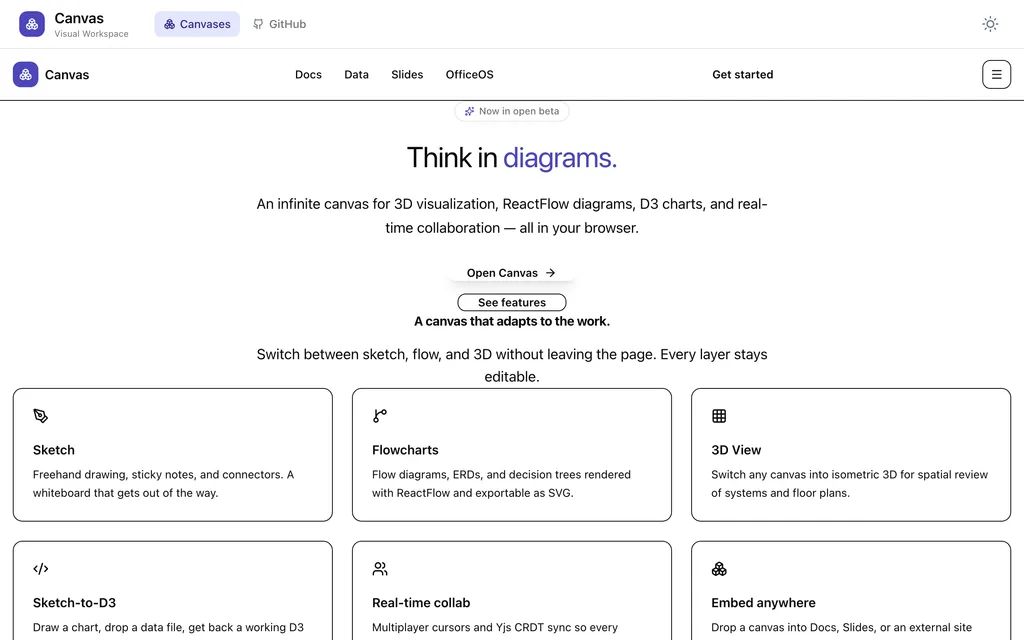Select the Real-time collab card title
The height and width of the screenshot is (640, 1024).
[x=421, y=603]
